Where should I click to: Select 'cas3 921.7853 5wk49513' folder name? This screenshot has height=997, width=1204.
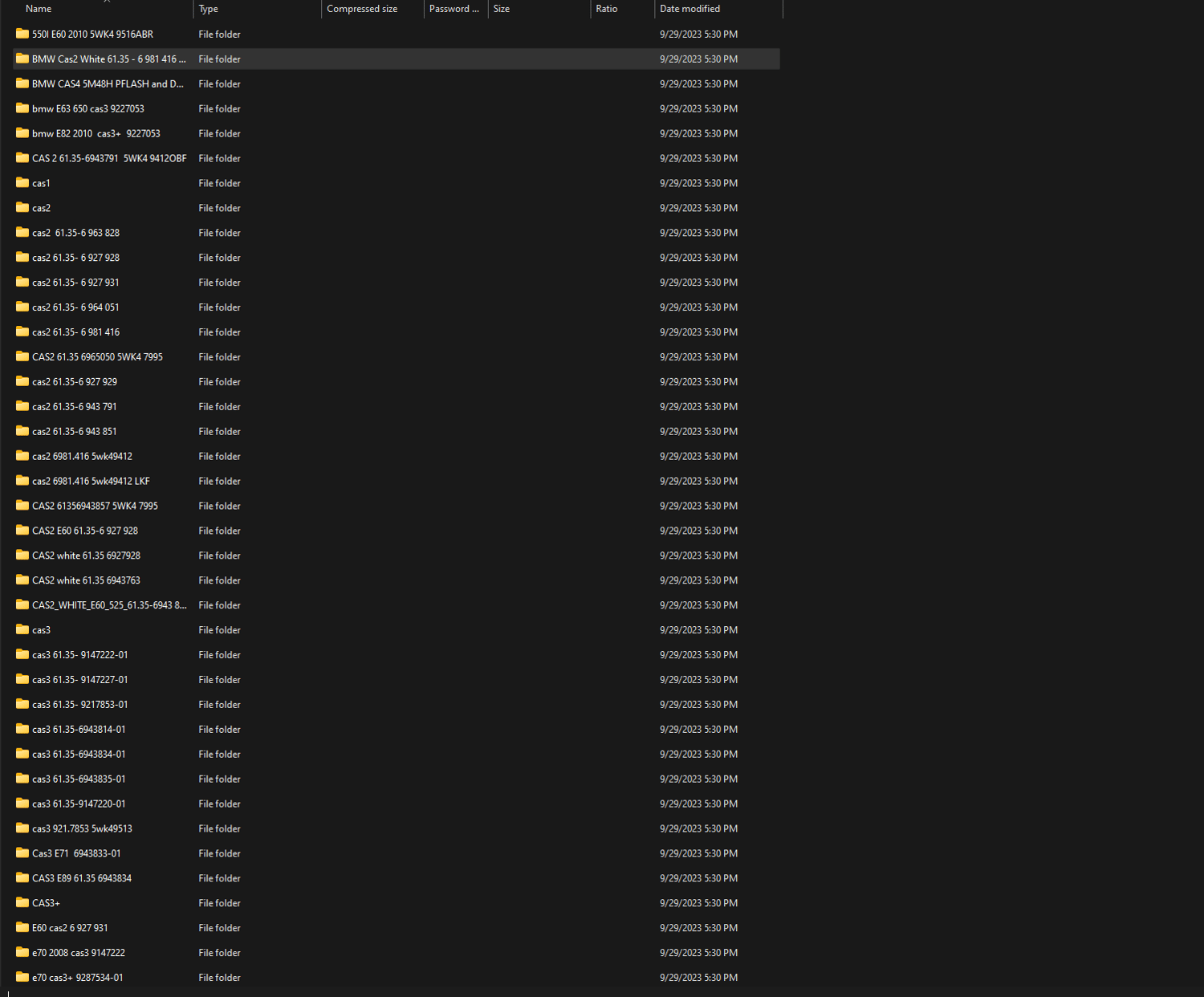[x=82, y=829]
